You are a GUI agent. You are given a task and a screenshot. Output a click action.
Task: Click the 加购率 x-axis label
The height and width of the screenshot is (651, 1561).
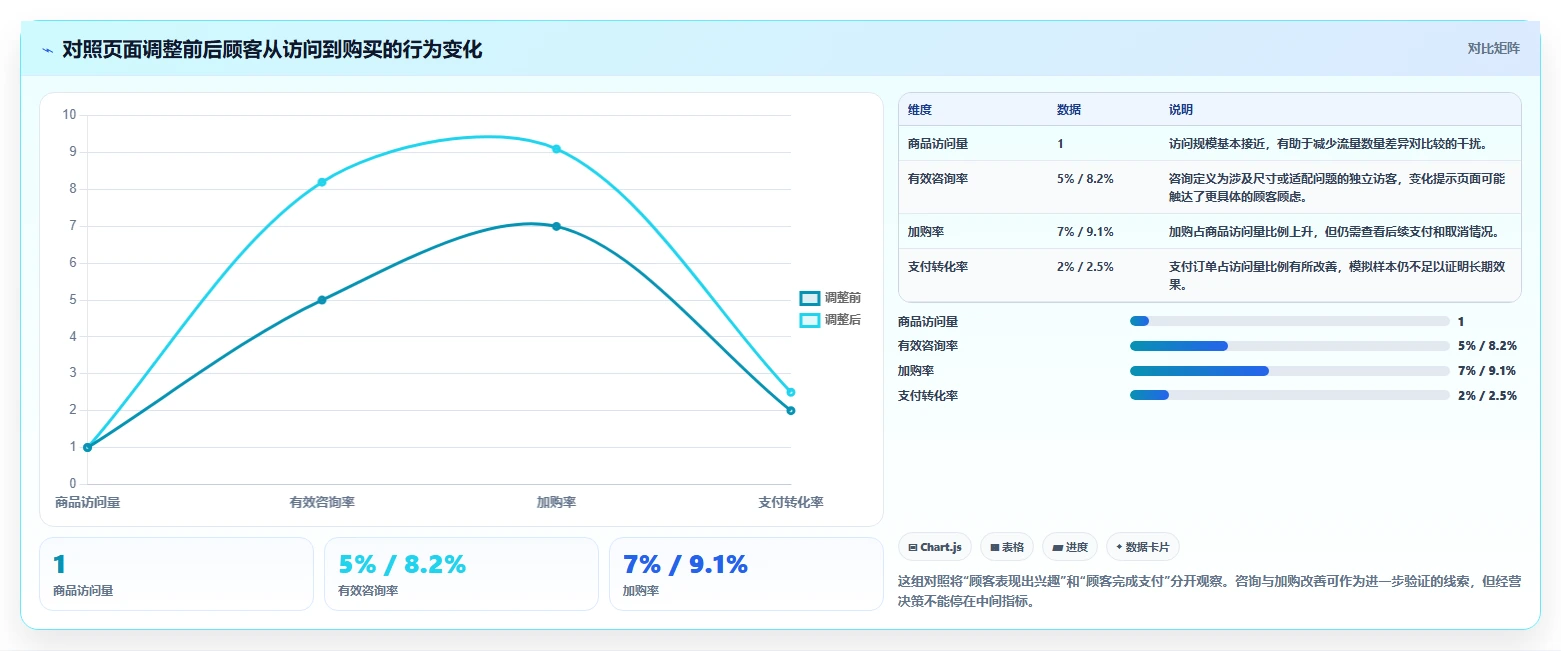pos(556,502)
